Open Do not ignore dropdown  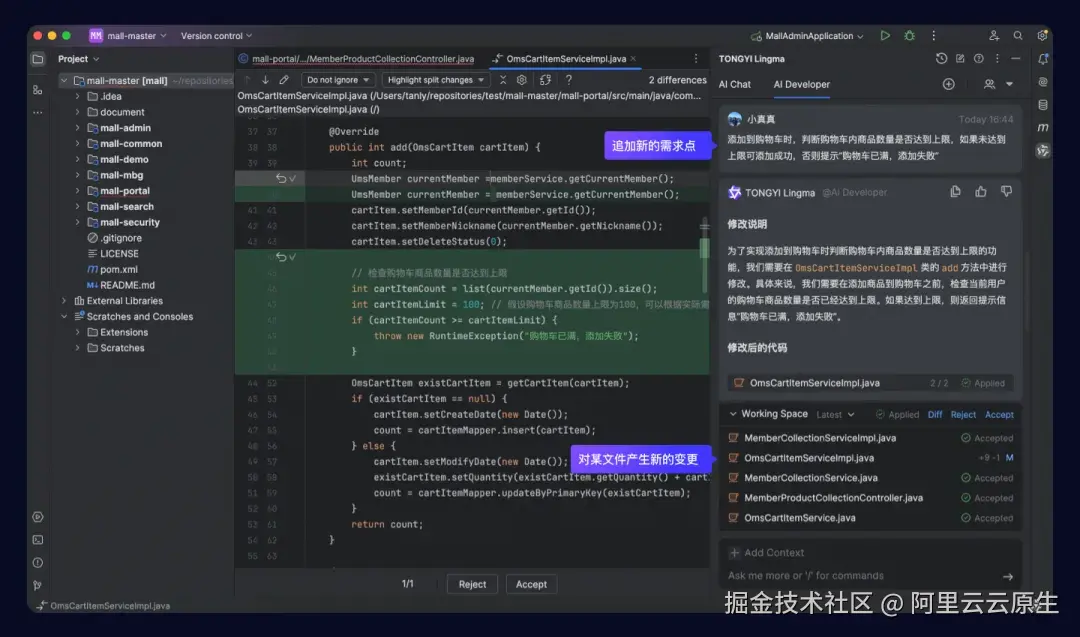tap(338, 80)
